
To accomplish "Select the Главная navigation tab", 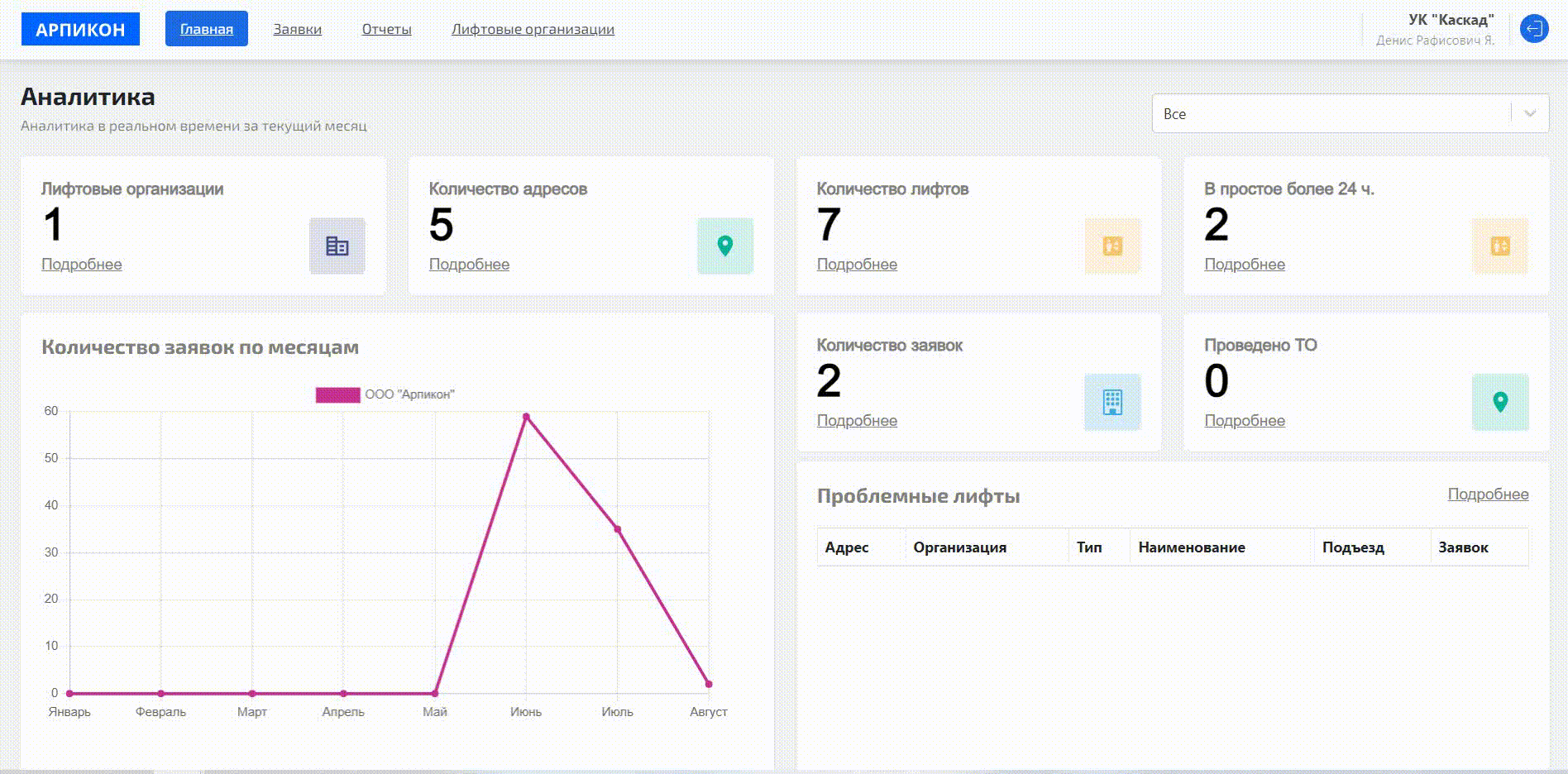I will coord(207,29).
